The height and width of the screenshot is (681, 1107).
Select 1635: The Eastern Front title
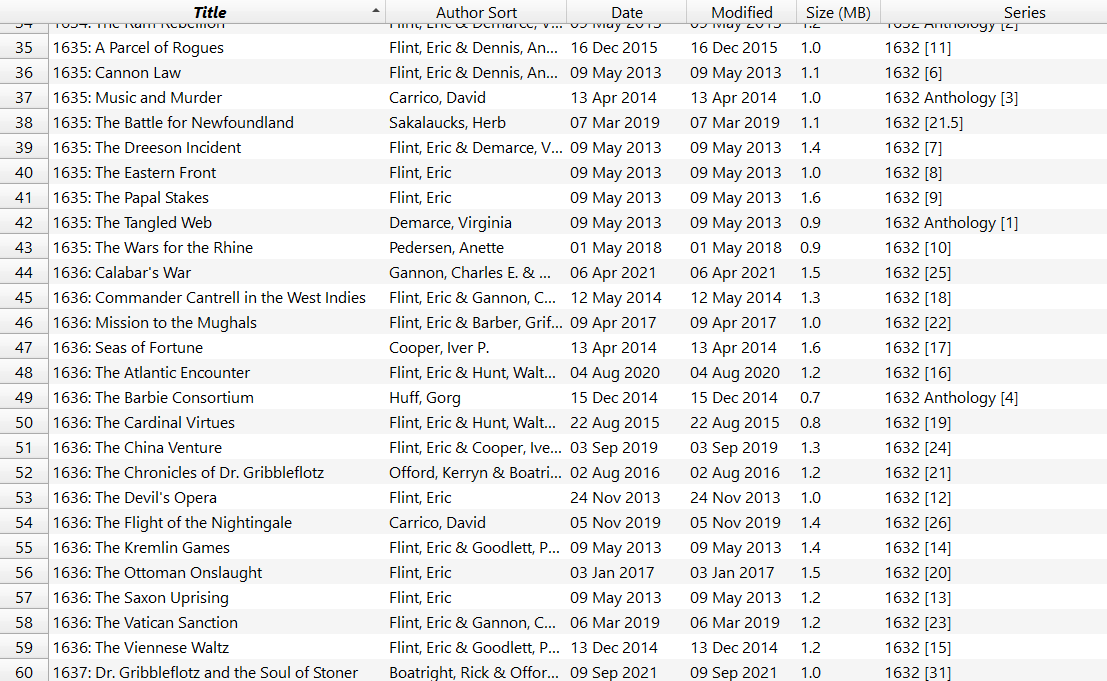(x=135, y=172)
